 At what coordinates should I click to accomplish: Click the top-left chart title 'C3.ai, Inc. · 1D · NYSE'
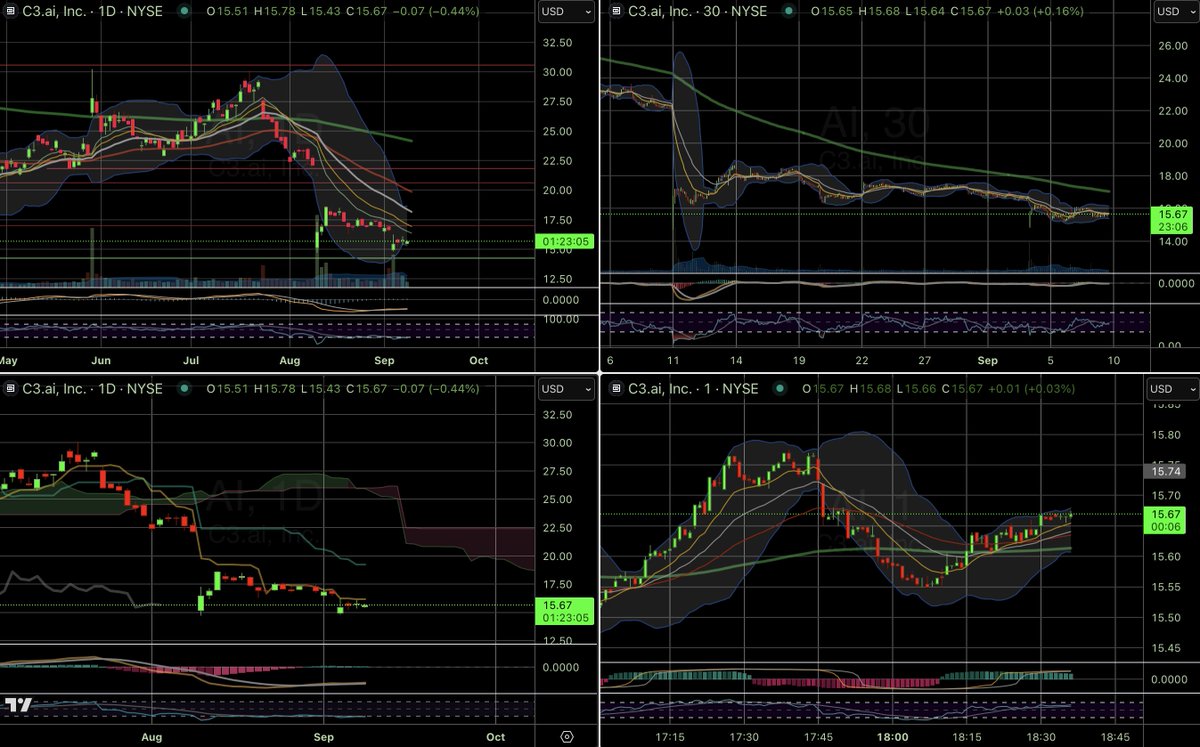click(95, 12)
